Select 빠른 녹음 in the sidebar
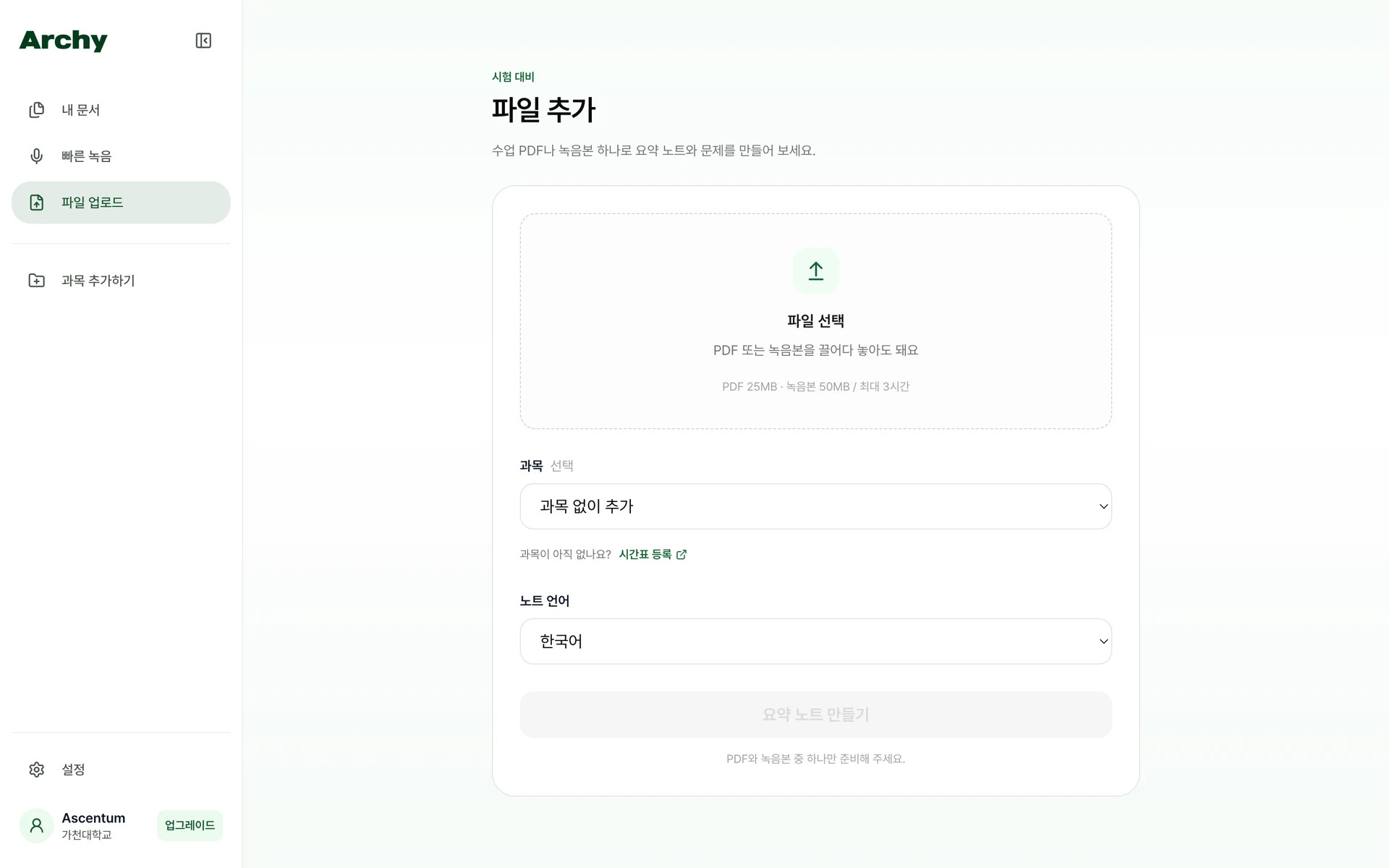 tap(121, 156)
